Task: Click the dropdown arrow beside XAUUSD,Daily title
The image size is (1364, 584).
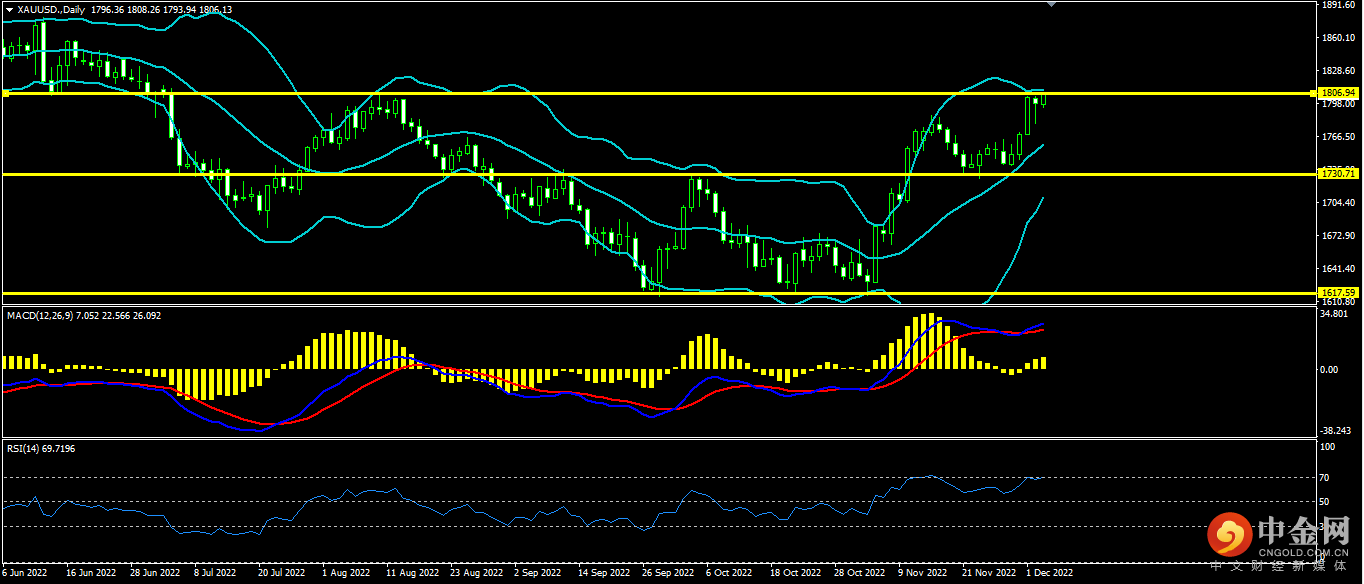Action: [9, 9]
